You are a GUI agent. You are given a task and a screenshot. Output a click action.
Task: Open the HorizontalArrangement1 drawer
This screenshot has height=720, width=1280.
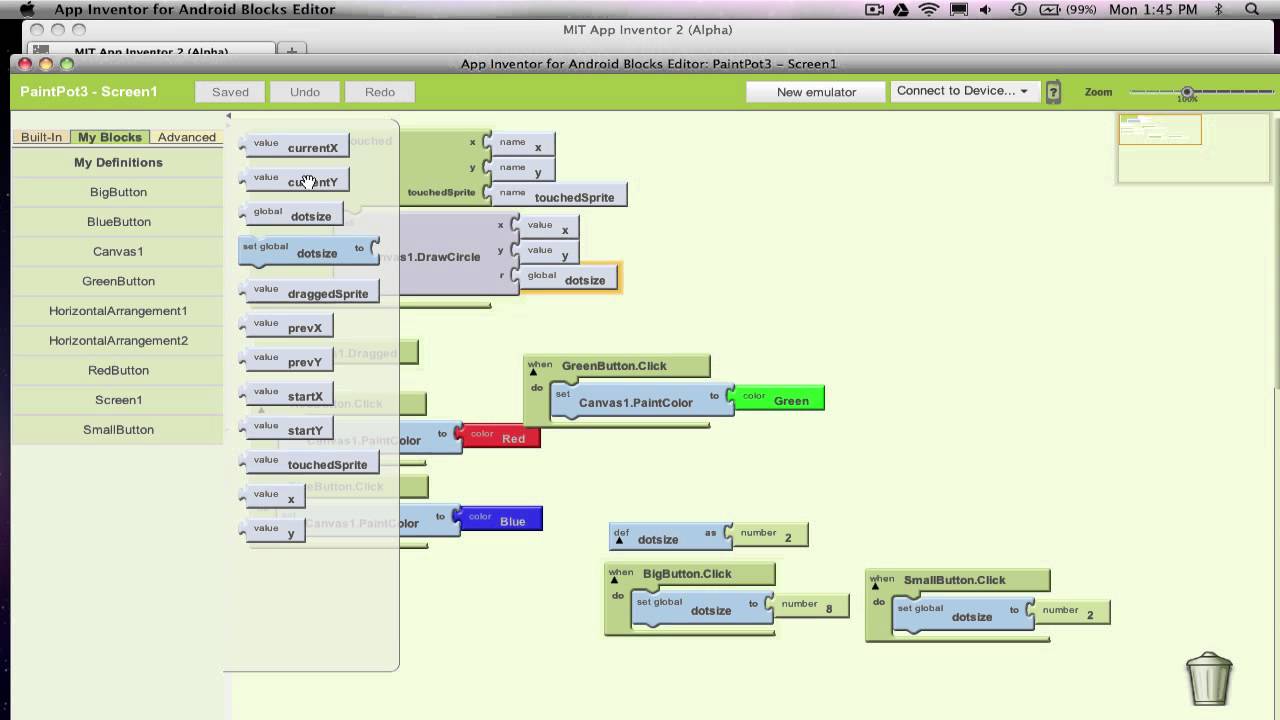click(118, 311)
